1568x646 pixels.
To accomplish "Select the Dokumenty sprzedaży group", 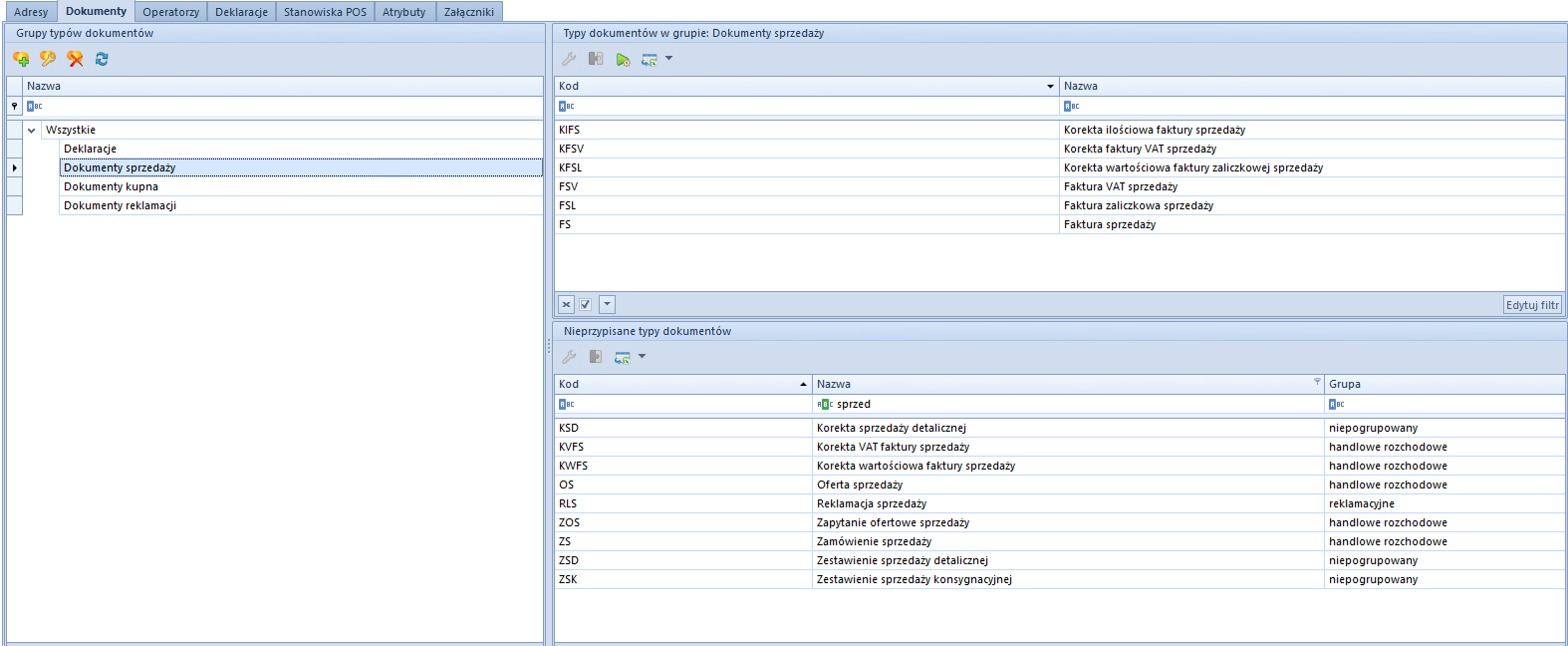I will (301, 167).
